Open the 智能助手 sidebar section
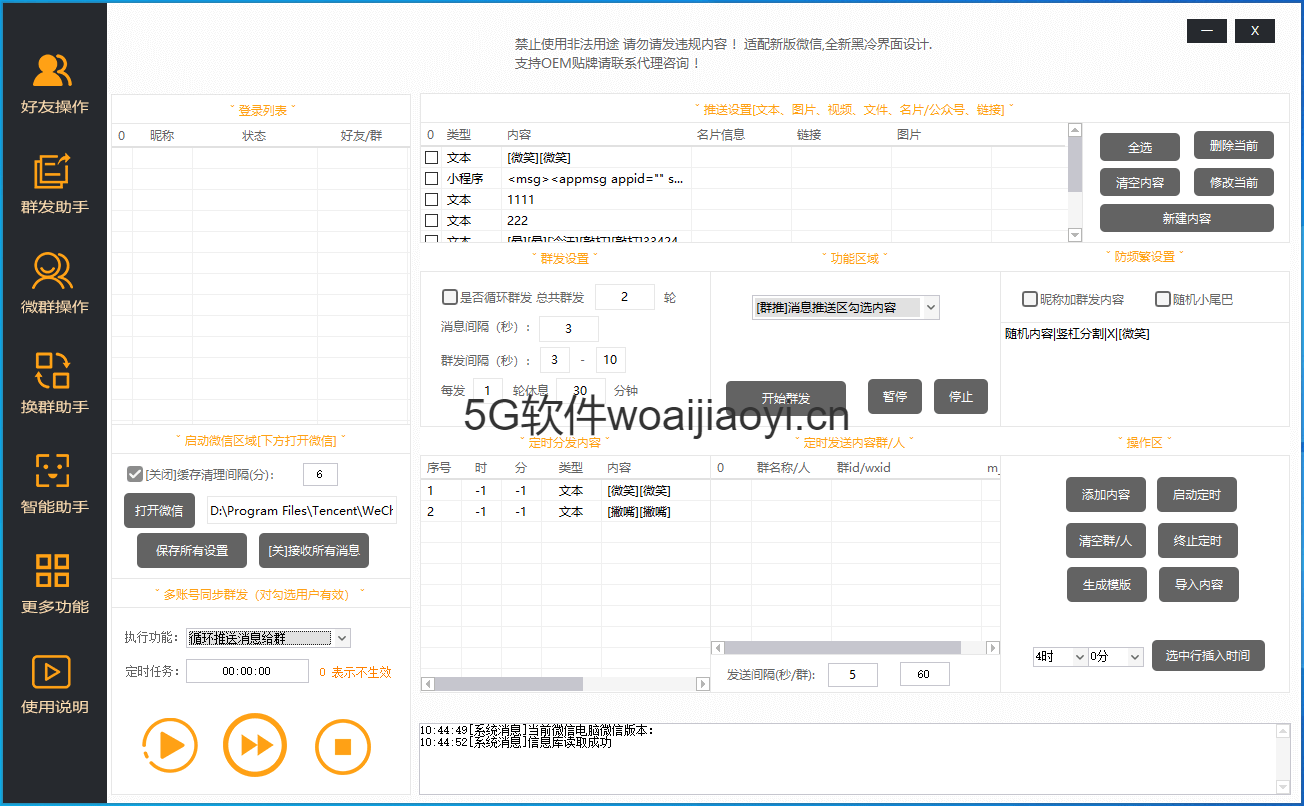The image size is (1304, 806). [54, 483]
